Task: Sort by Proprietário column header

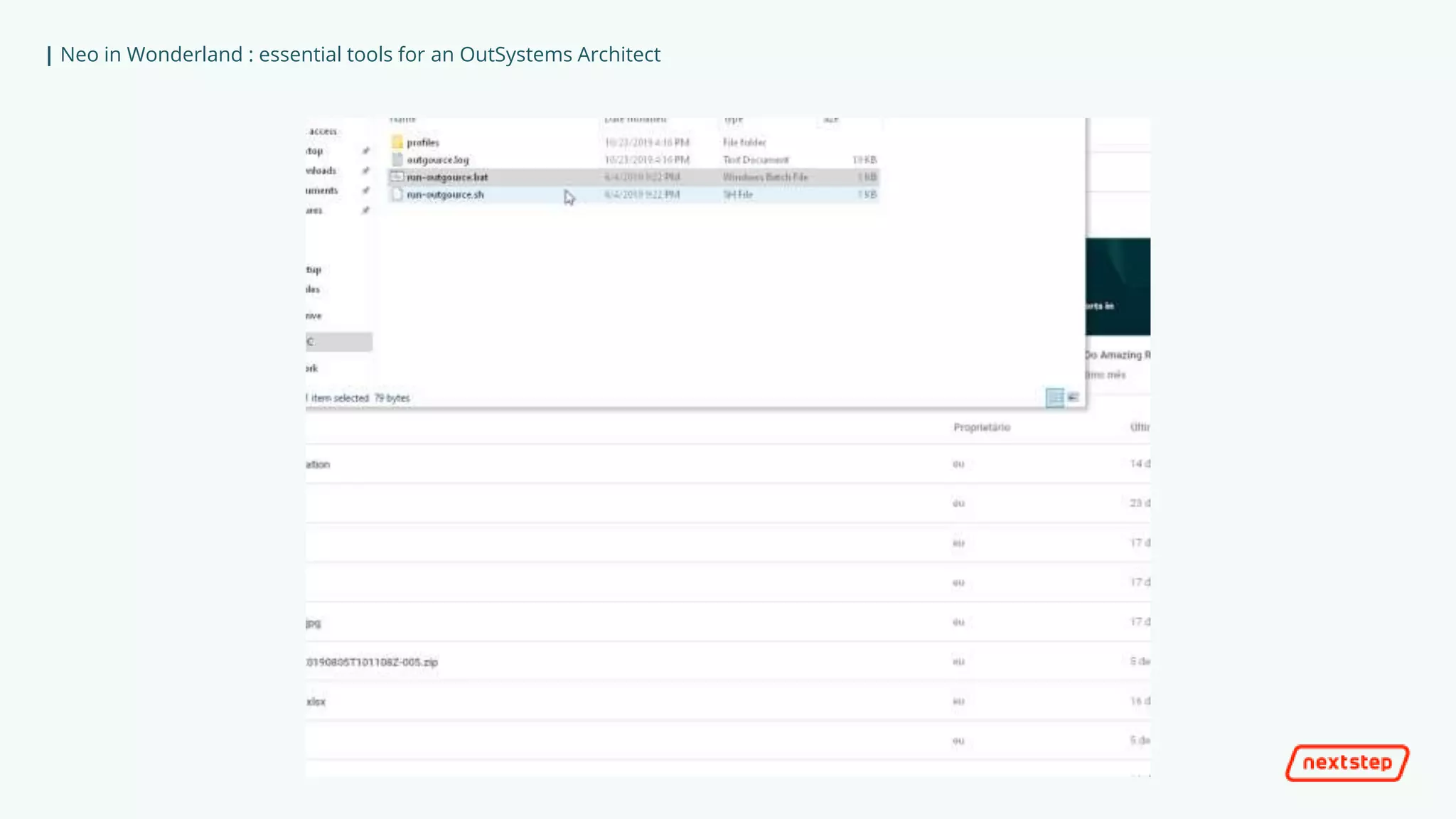Action: (x=981, y=427)
